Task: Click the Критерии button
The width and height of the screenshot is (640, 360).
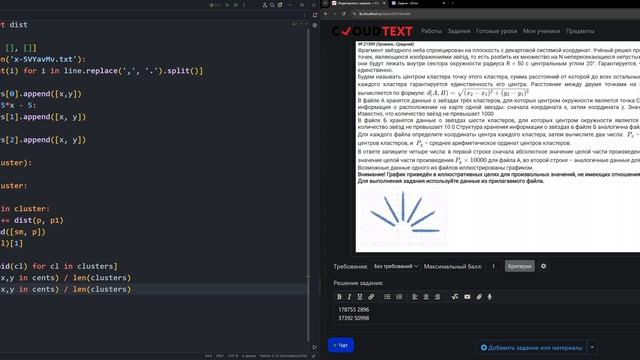Action: (x=520, y=266)
